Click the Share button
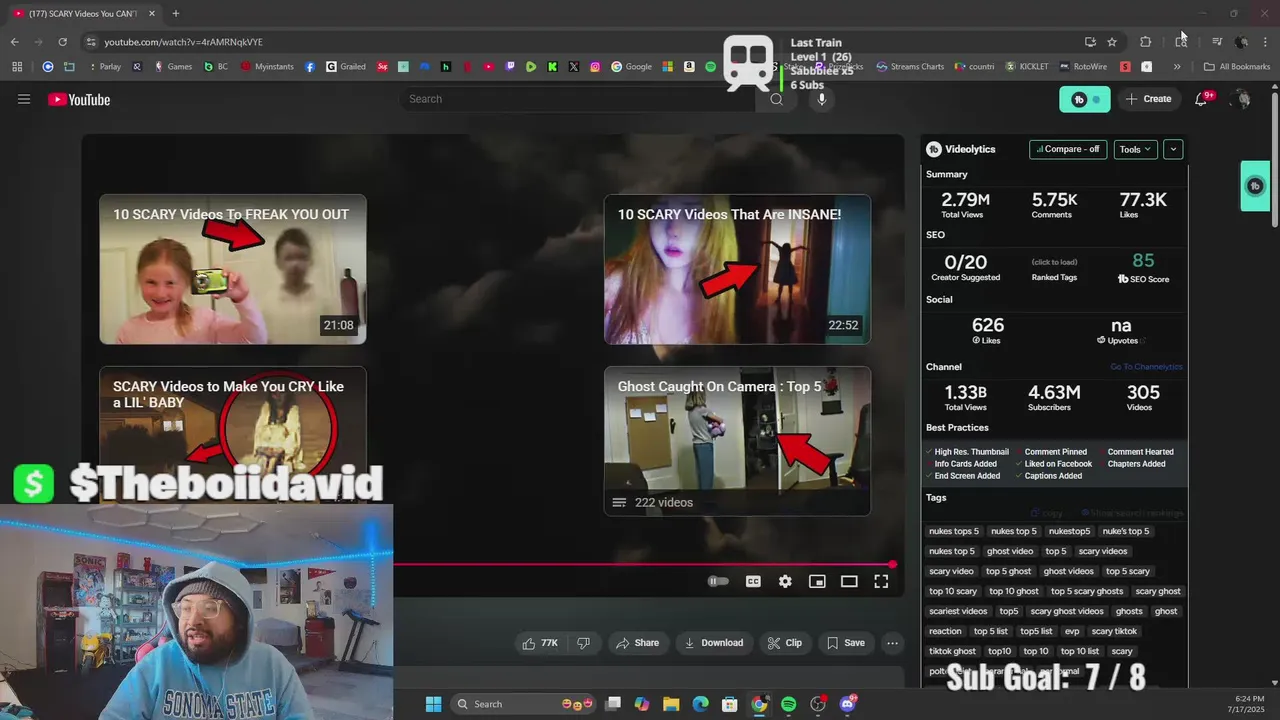1280x720 pixels. click(637, 643)
